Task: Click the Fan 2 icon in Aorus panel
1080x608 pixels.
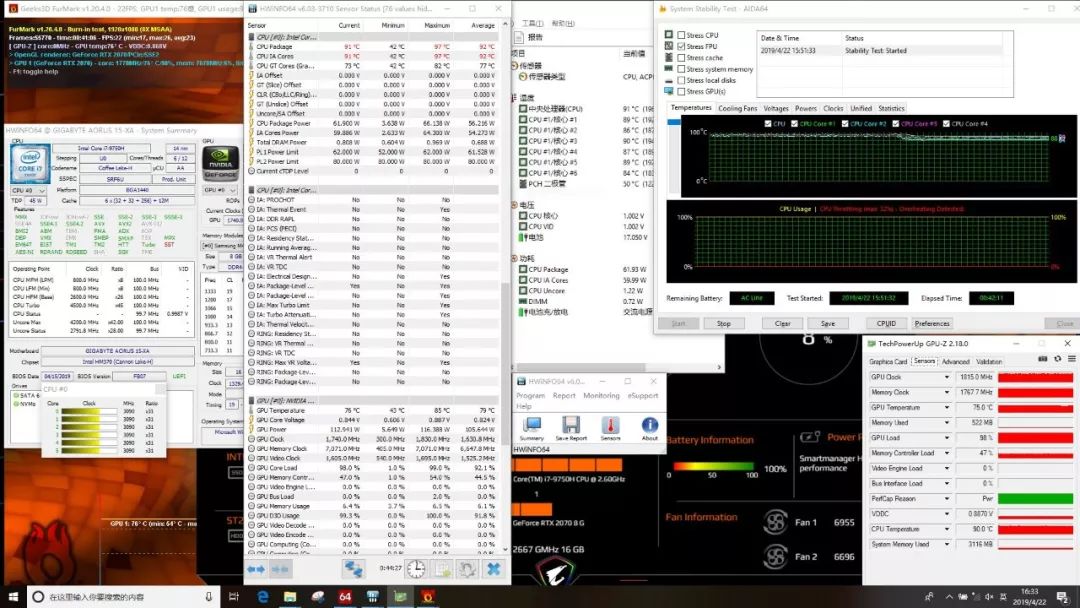Action: pyautogui.click(x=776, y=556)
